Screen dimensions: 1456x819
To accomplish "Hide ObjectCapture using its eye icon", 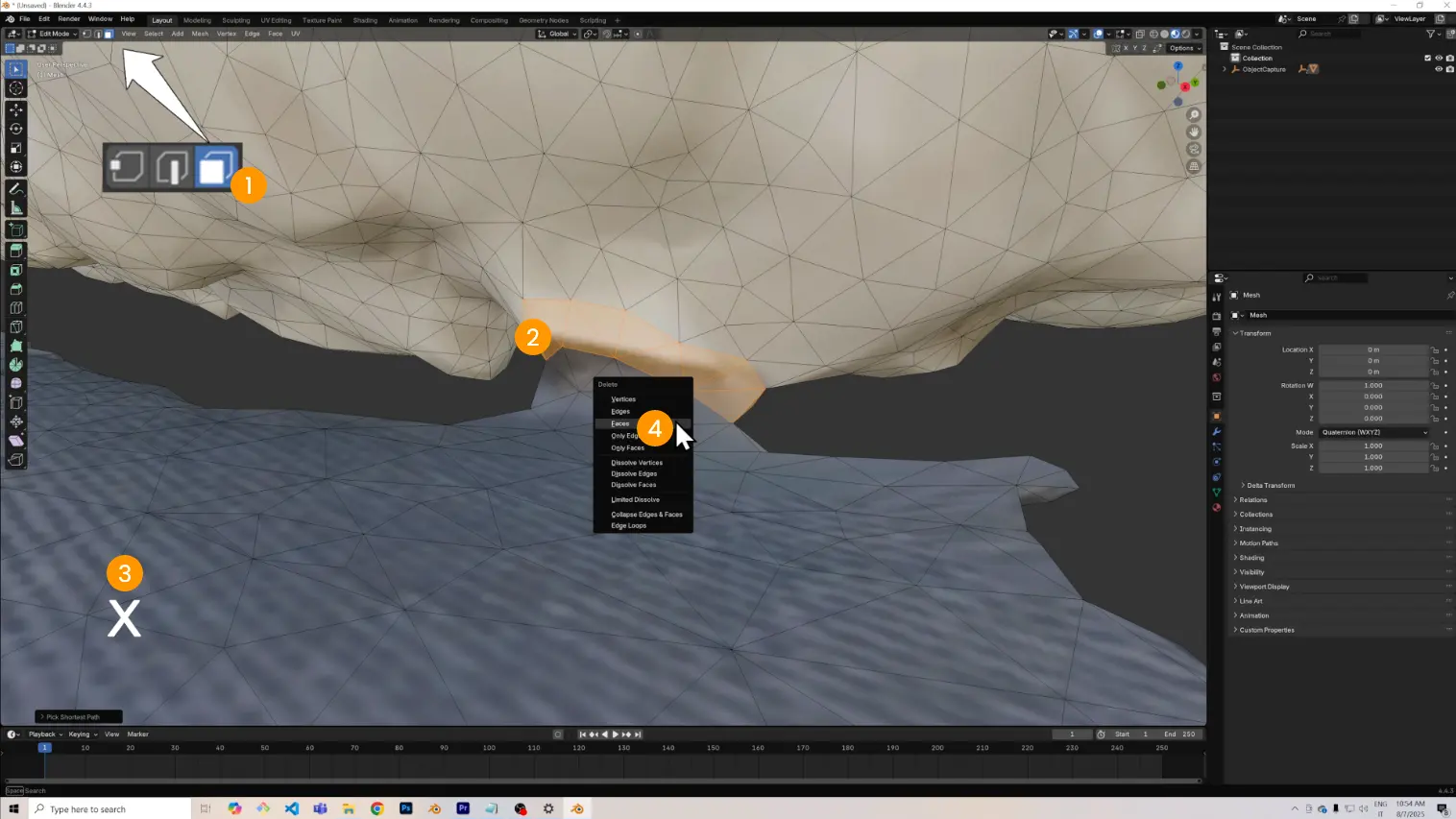I will click(1438, 69).
